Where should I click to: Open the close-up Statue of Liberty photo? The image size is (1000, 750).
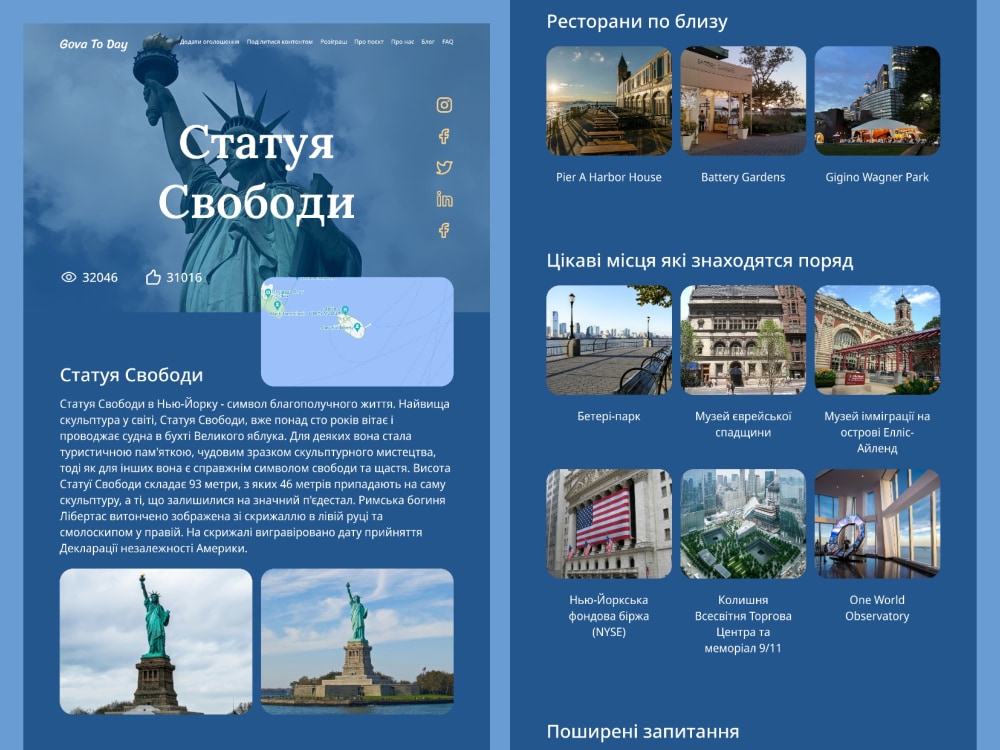click(156, 642)
